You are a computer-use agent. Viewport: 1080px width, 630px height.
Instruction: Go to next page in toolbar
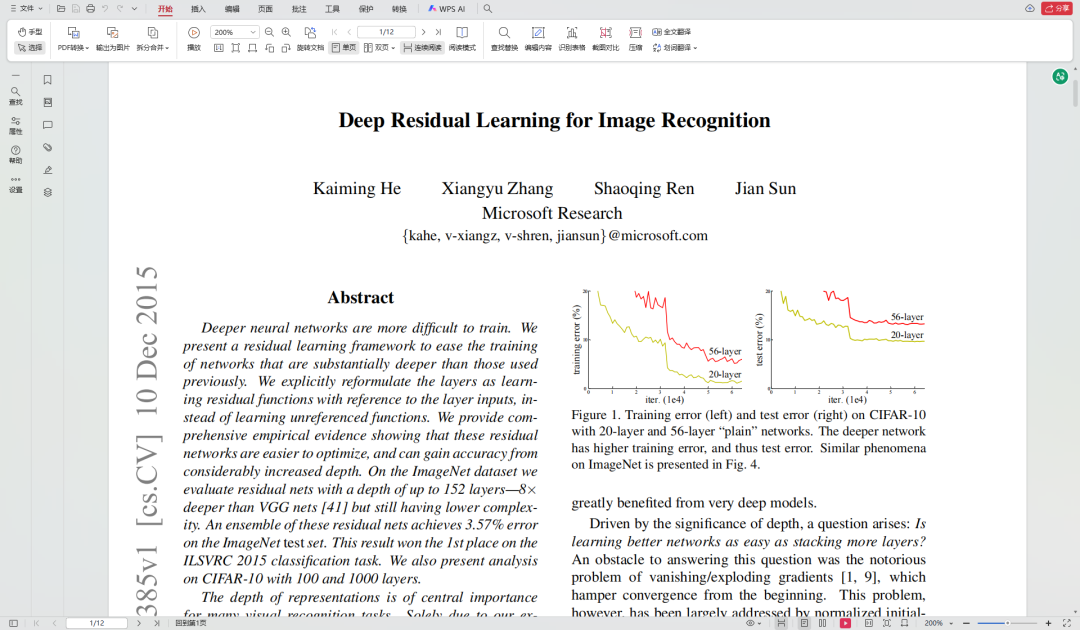(x=424, y=32)
